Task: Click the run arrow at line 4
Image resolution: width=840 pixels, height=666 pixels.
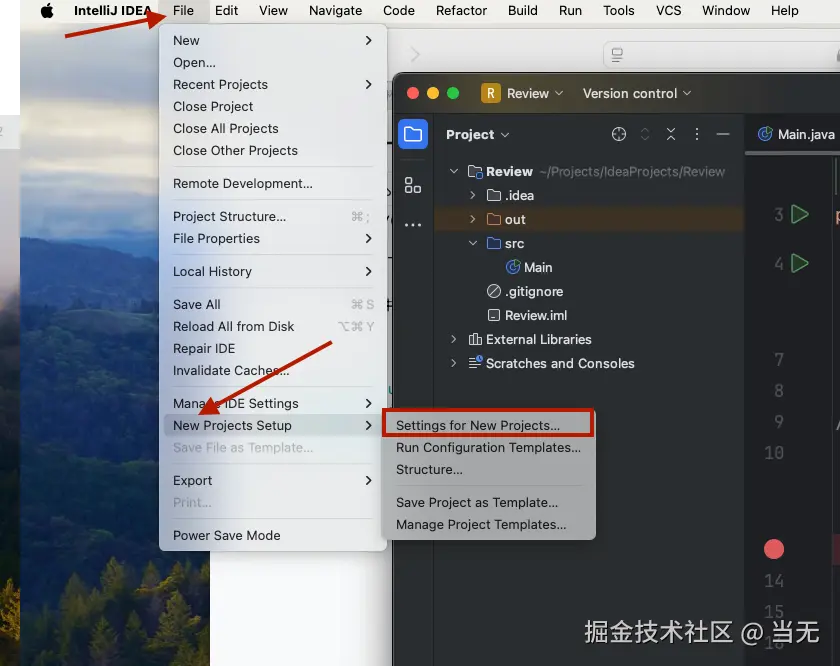Action: coord(799,263)
